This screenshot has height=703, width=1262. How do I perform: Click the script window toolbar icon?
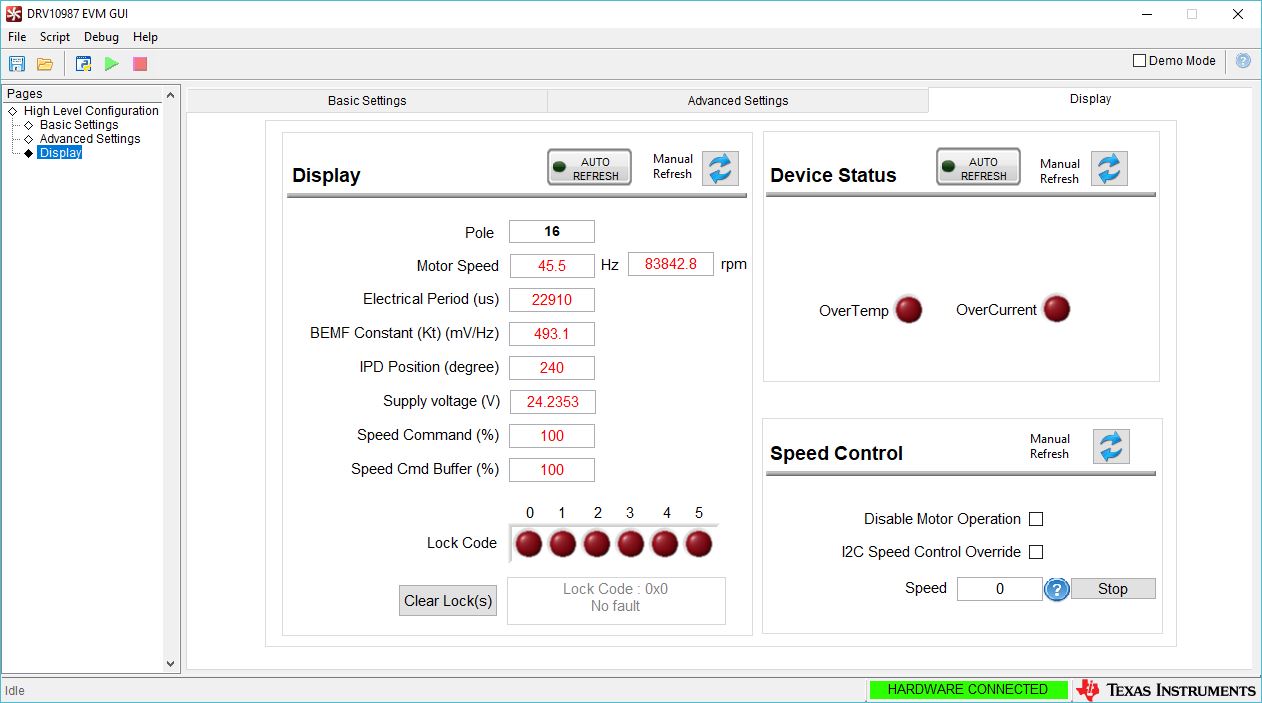pyautogui.click(x=84, y=64)
